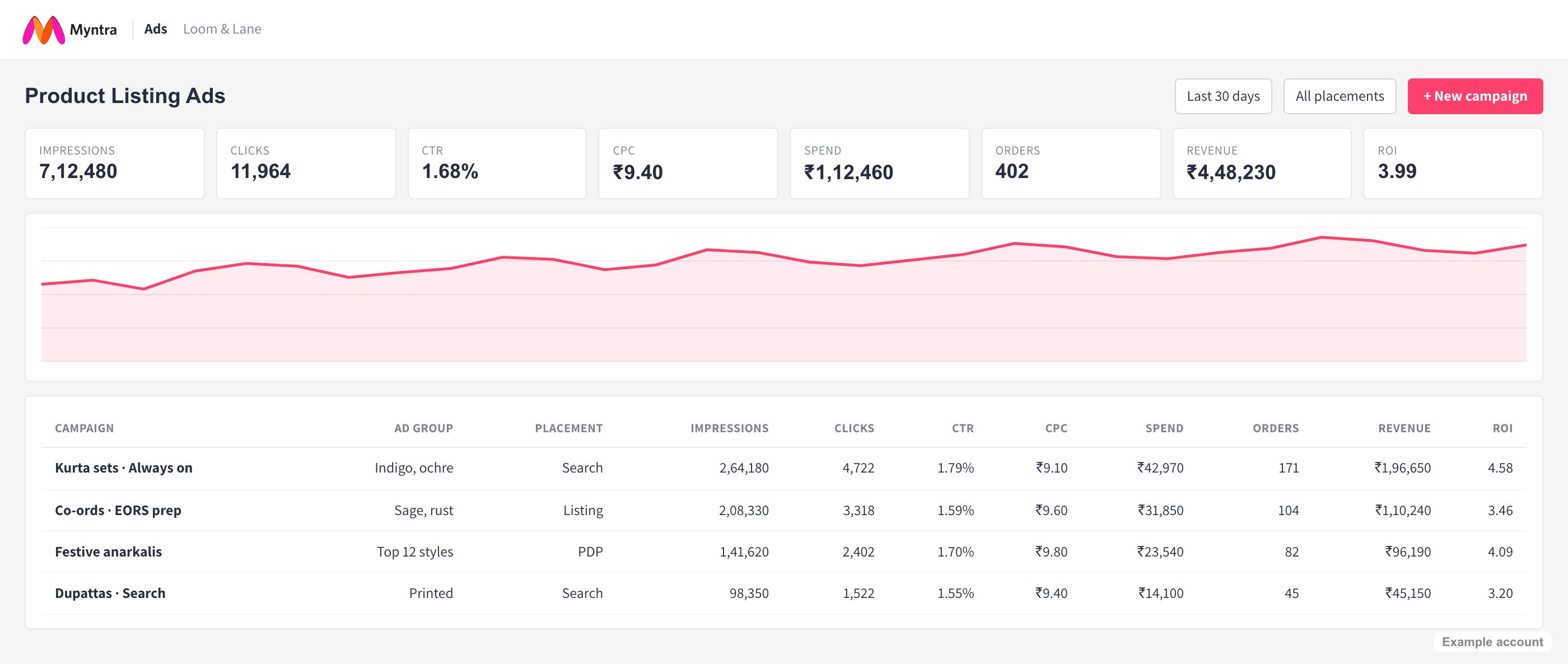Click Listing placement in Co-ords row
Image resolution: width=1568 pixels, height=664 pixels.
[x=583, y=510]
